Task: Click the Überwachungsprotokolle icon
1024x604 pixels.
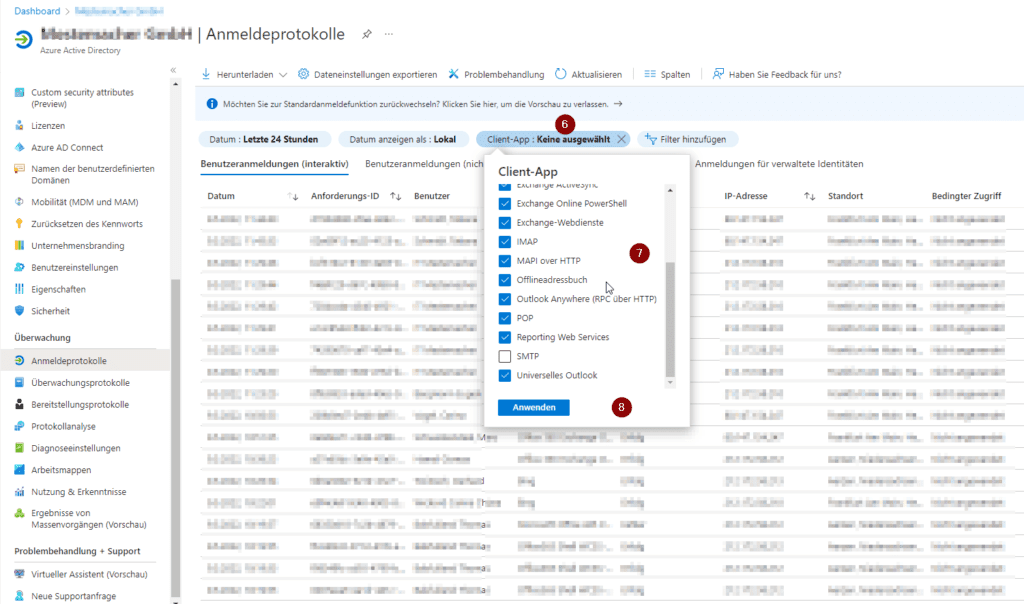Action: tap(19, 383)
